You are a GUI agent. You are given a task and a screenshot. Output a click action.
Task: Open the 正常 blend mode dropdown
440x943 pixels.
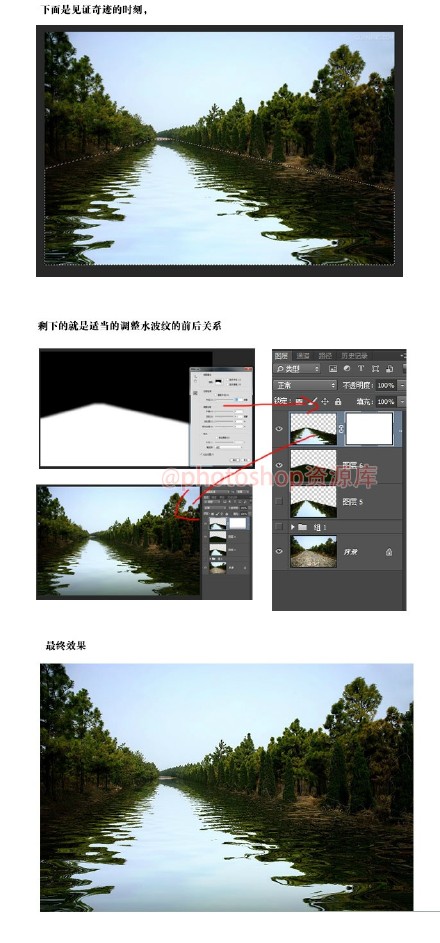(x=305, y=385)
